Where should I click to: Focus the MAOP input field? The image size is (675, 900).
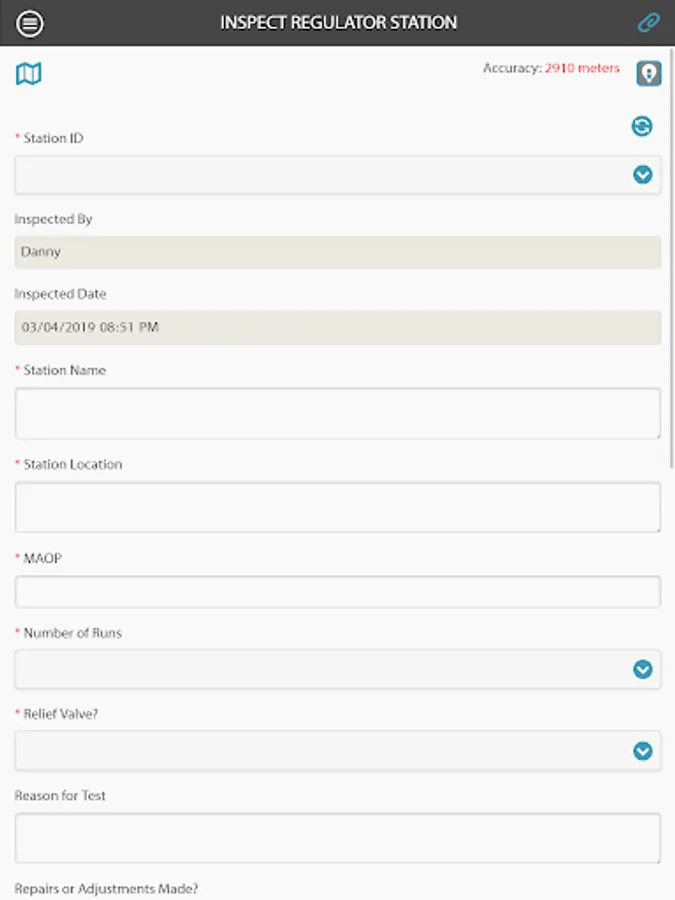tap(338, 592)
